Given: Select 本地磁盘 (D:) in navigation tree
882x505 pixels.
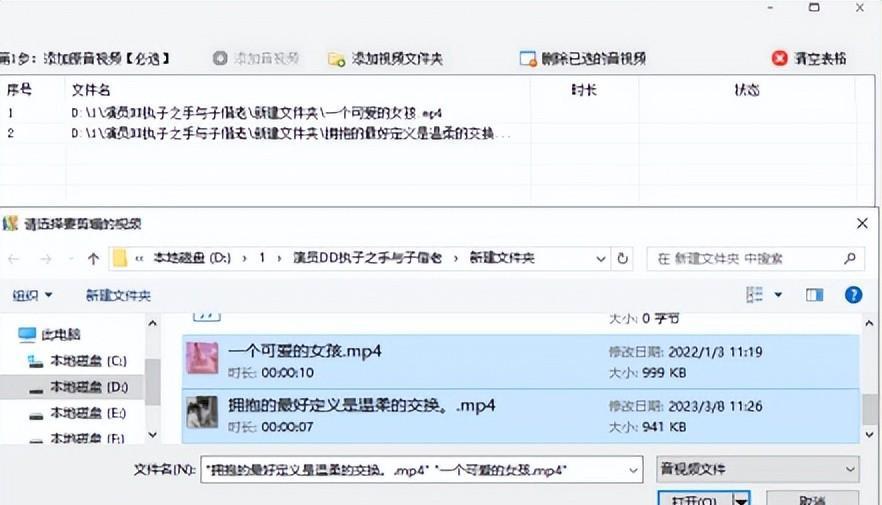Looking at the screenshot, I should pyautogui.click(x=78, y=387).
